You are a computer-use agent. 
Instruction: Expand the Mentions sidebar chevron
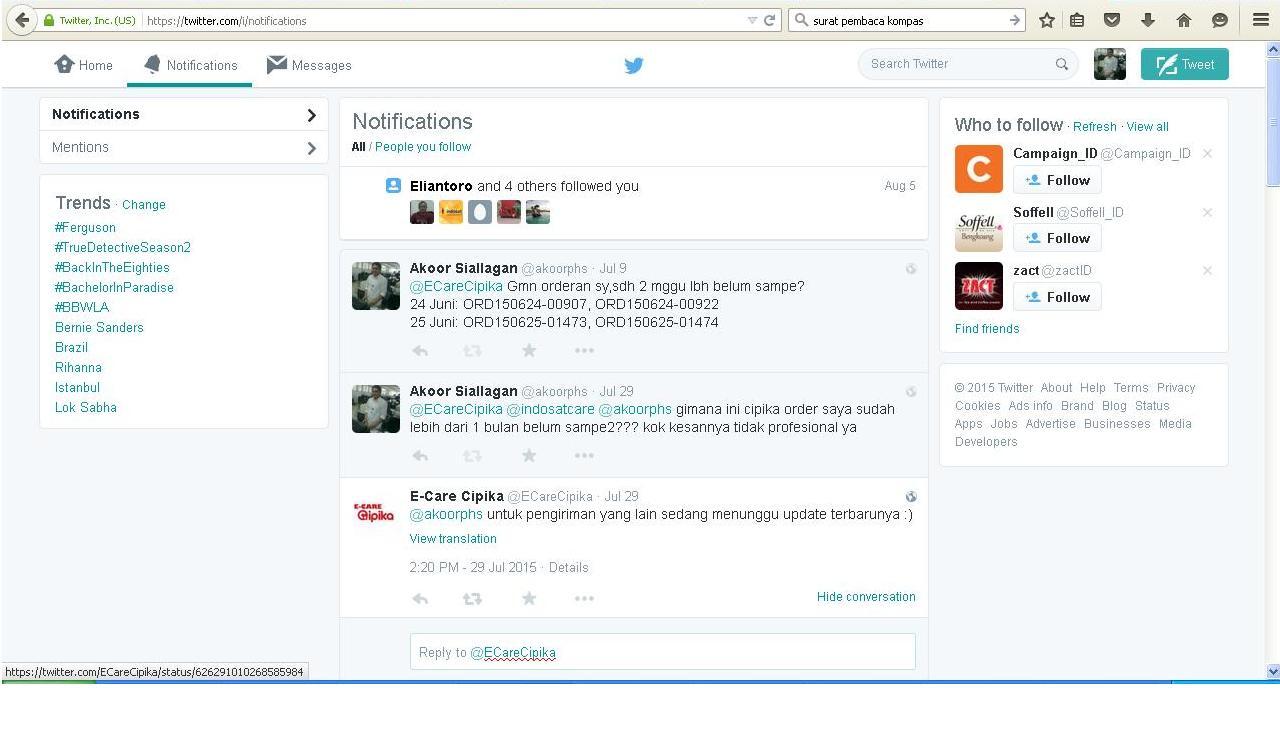[311, 148]
